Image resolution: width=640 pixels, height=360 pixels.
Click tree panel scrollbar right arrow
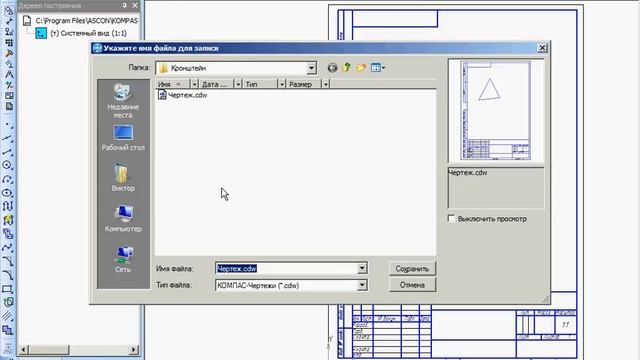coord(133,350)
